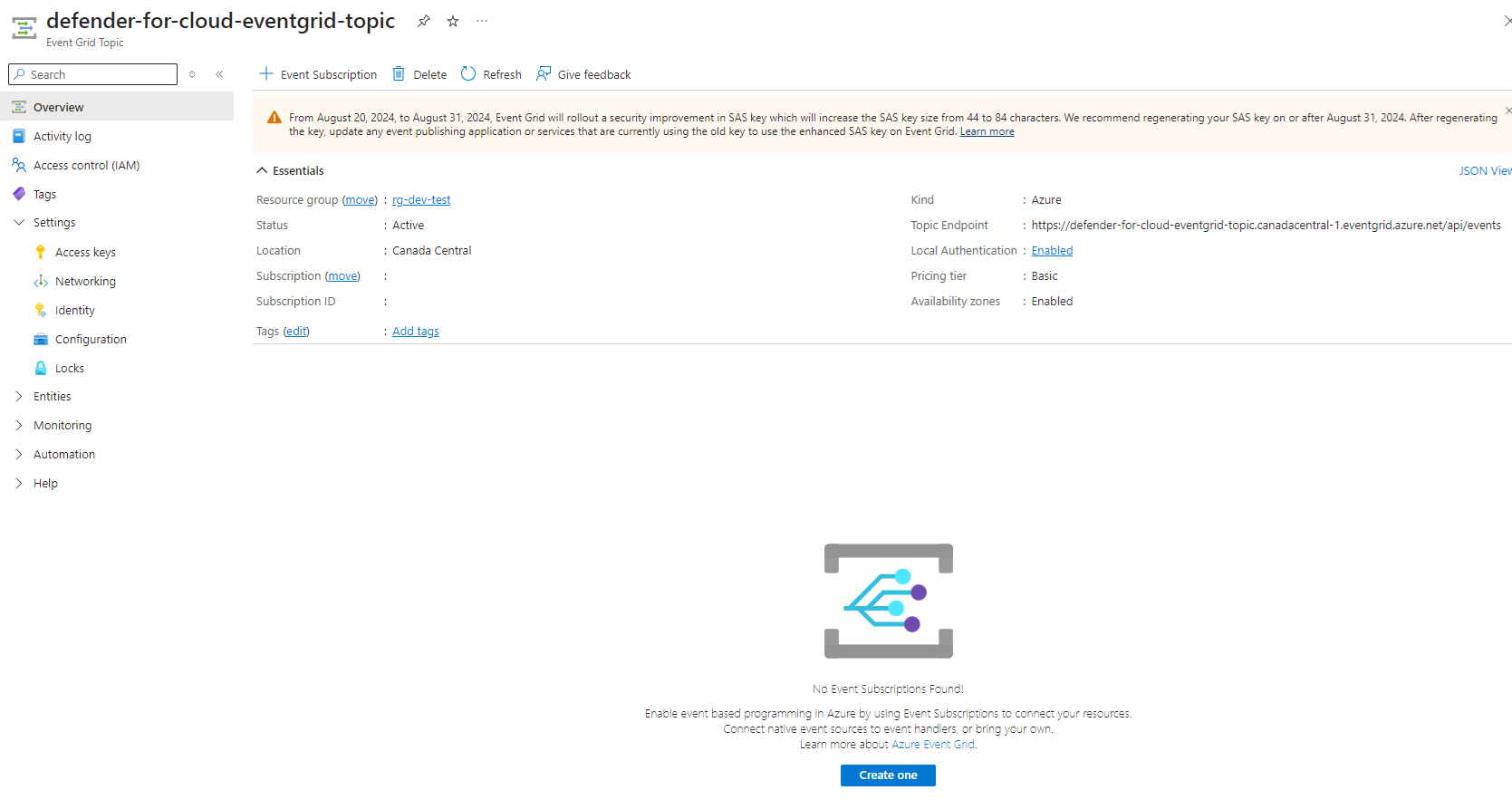Open the Azure Event Grid link
This screenshot has height=809, width=1512.
[x=933, y=745]
